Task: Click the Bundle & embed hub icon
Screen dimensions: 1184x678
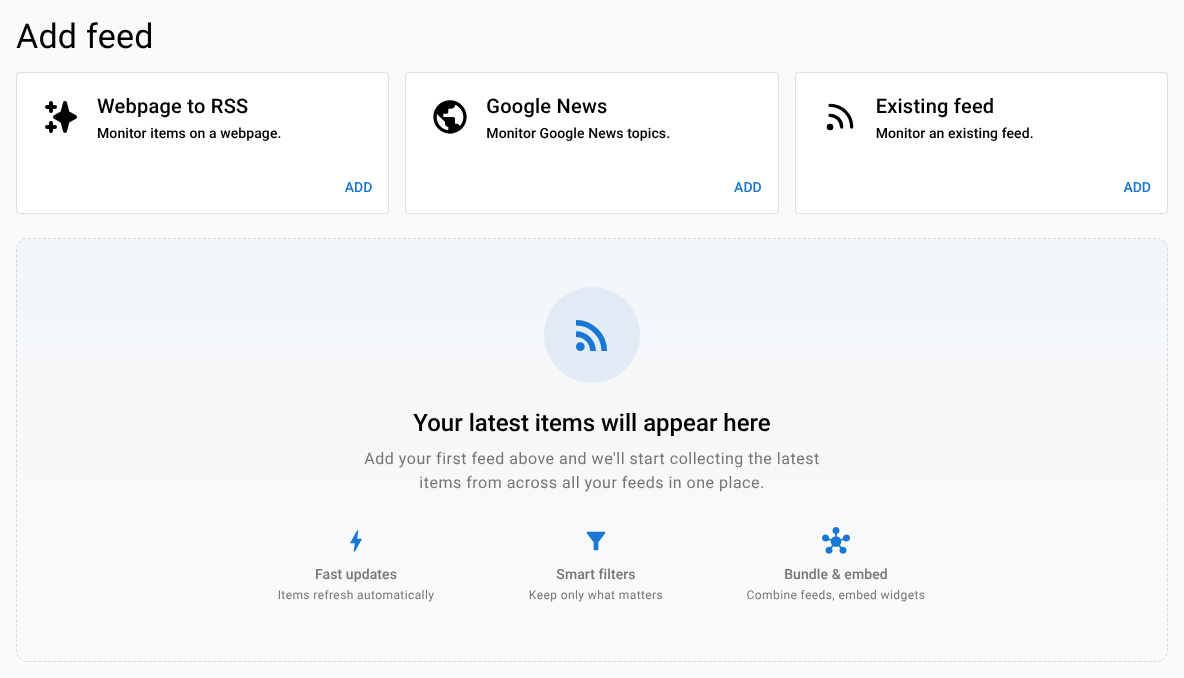Action: click(x=836, y=541)
